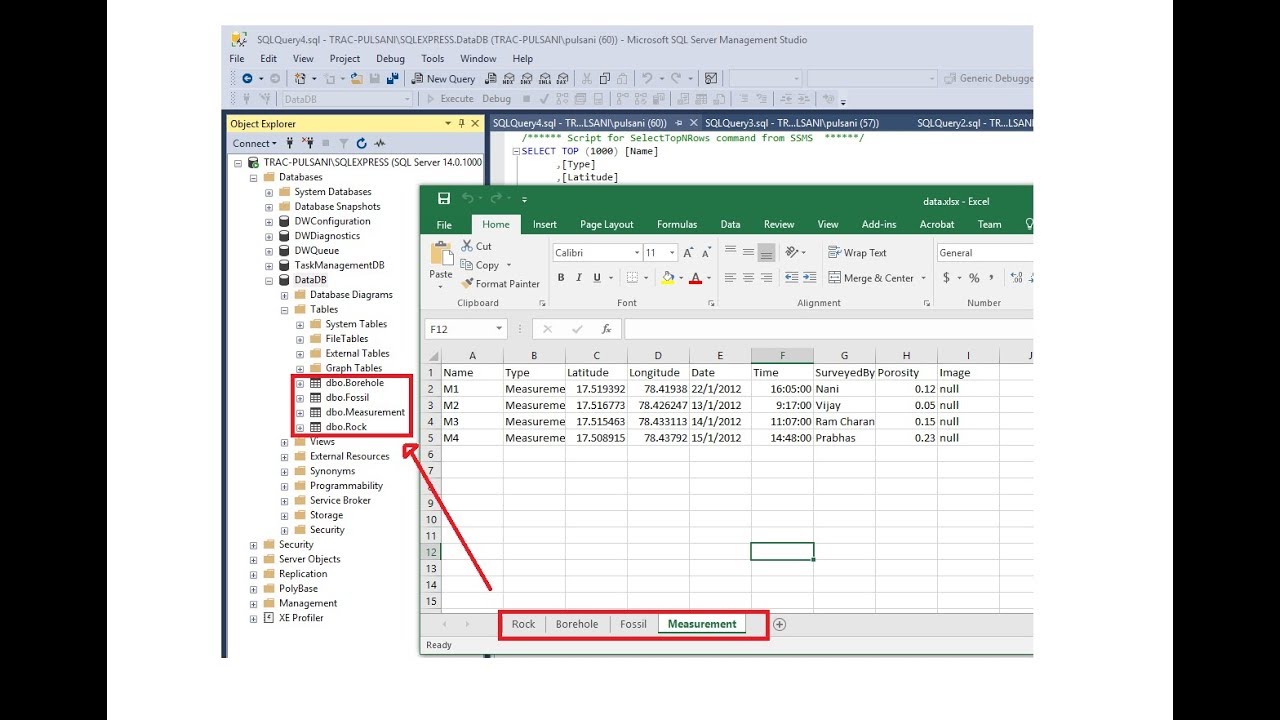Click the Excel Undo arrow icon

[x=467, y=198]
